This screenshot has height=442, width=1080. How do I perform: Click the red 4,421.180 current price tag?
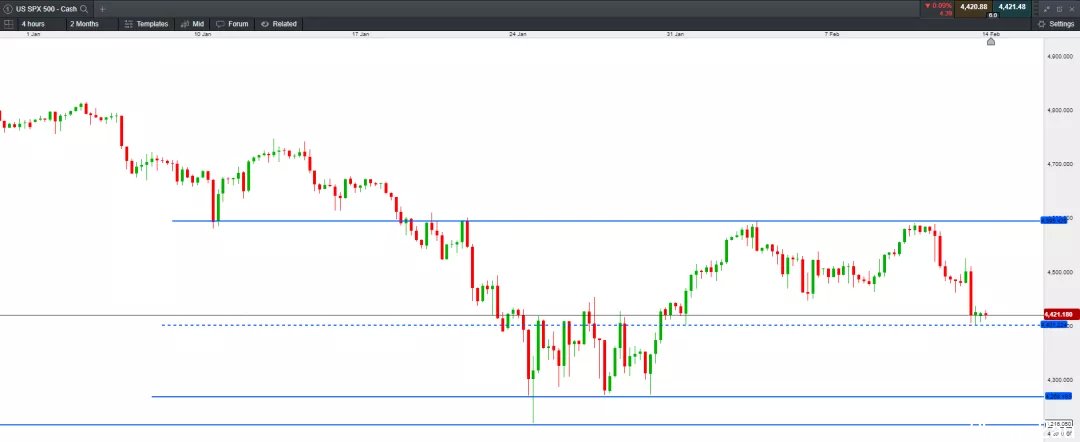[1058, 315]
